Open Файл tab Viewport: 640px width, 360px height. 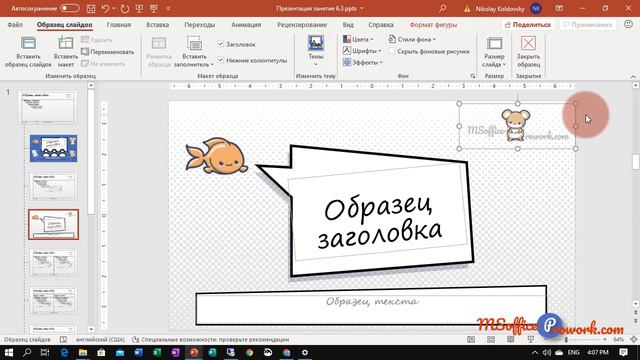tap(15, 24)
